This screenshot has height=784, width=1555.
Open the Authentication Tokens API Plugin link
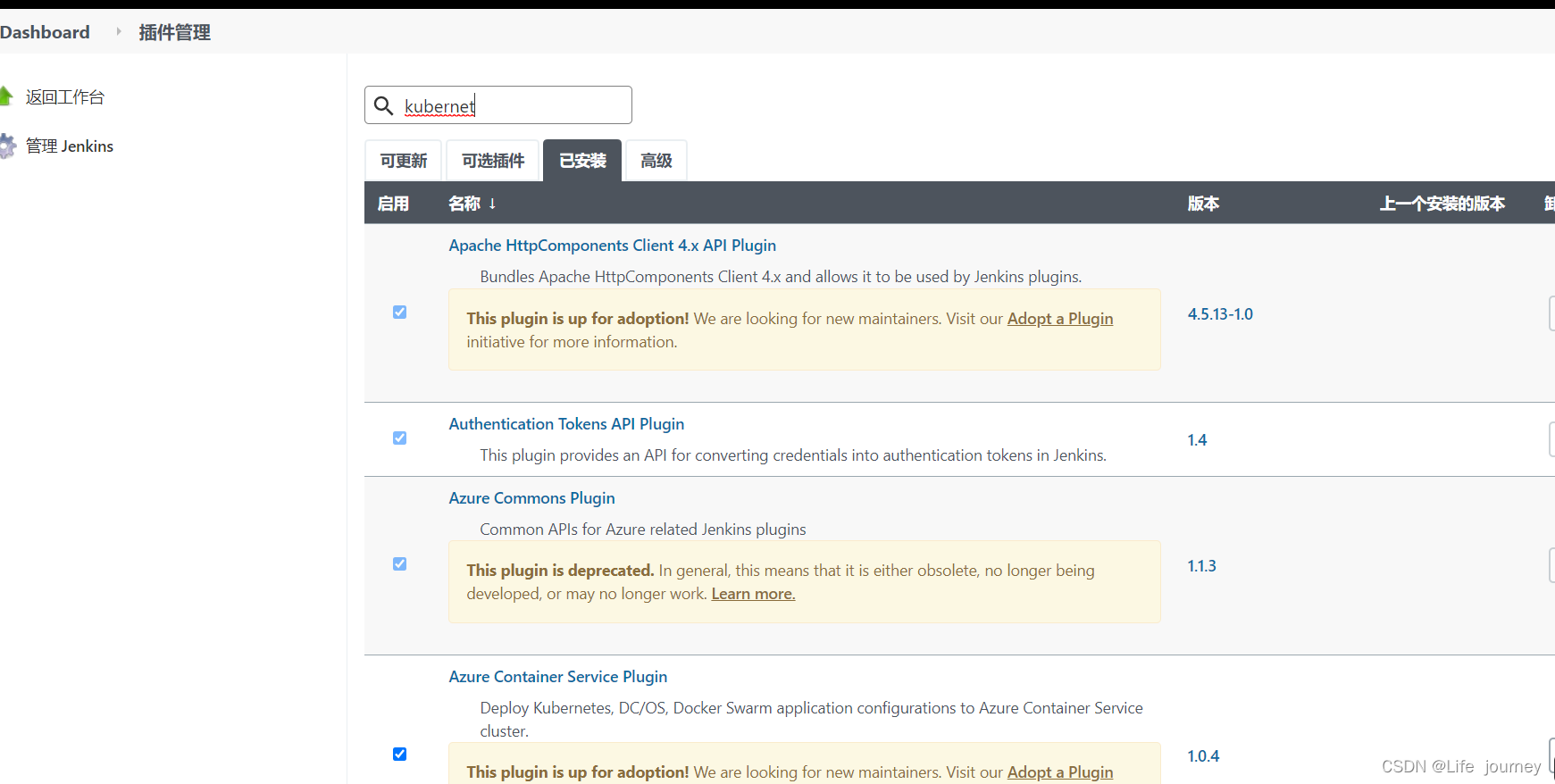click(x=566, y=424)
